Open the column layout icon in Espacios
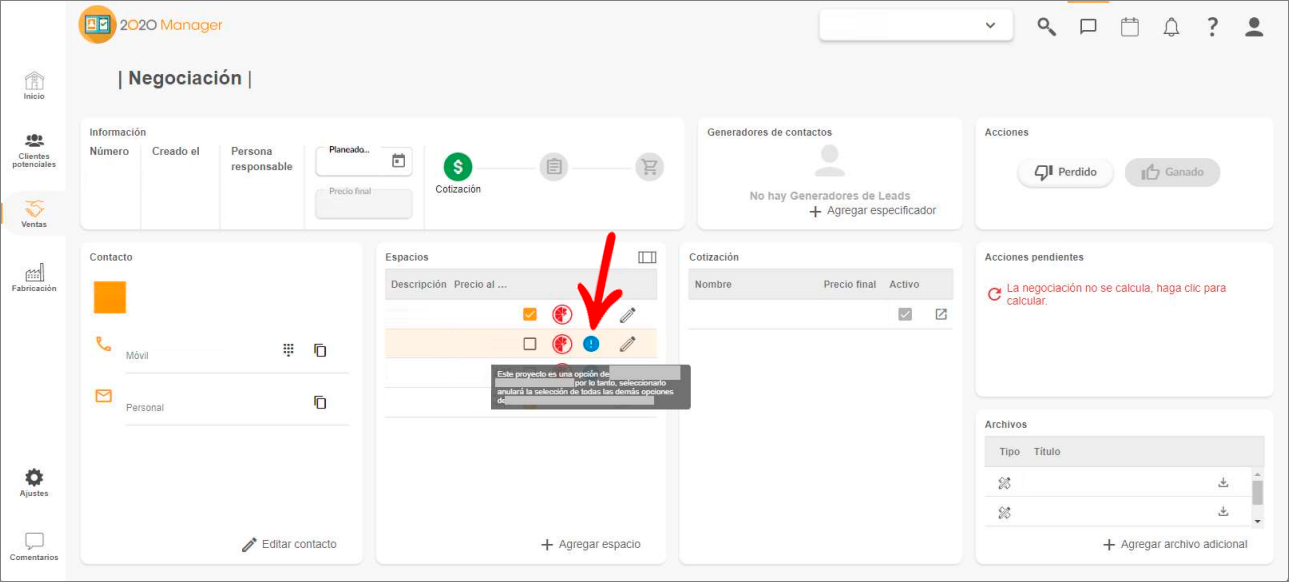This screenshot has height=582, width=1289. (647, 257)
